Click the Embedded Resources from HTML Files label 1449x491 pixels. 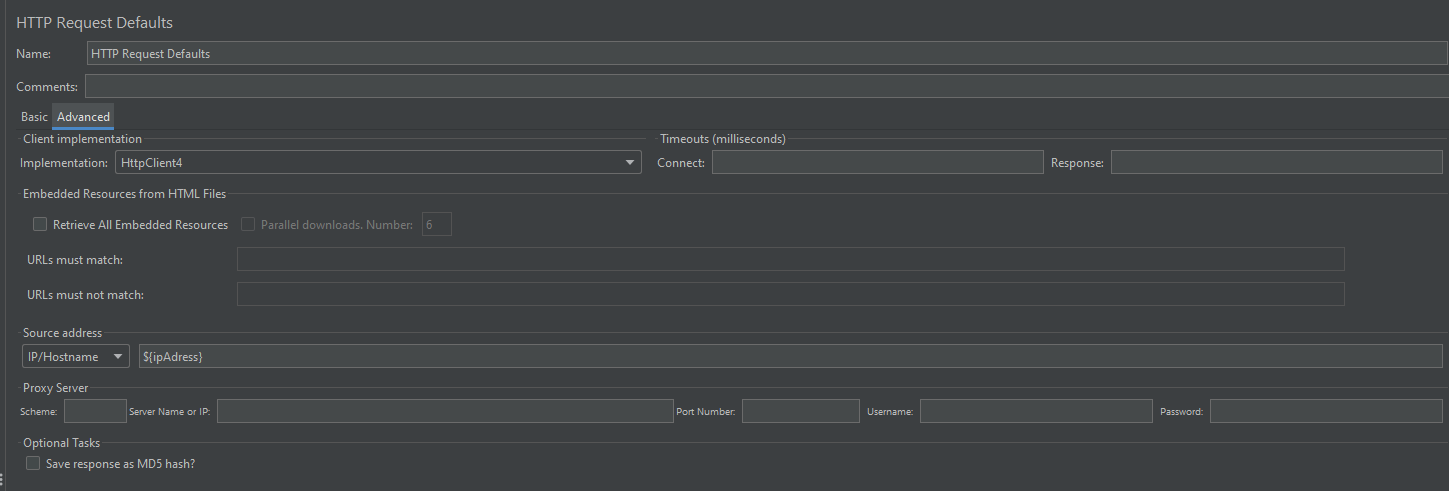[x=124, y=194]
